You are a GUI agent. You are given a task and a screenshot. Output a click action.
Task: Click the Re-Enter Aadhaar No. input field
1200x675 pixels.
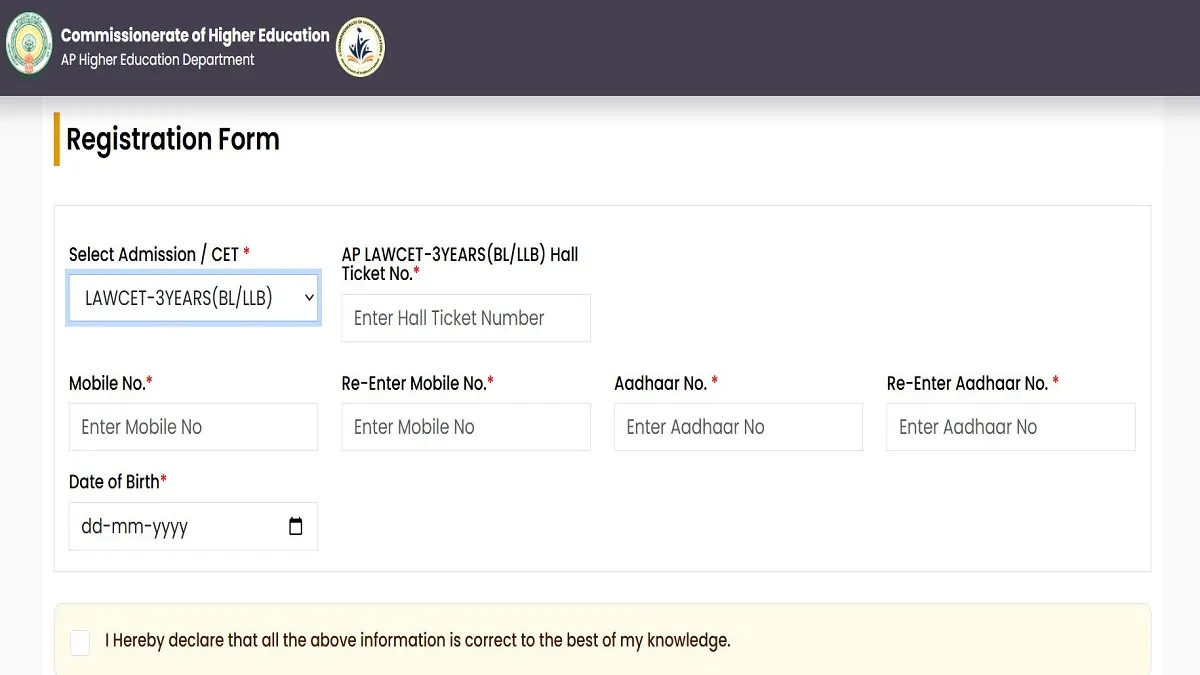pyautogui.click(x=1011, y=427)
